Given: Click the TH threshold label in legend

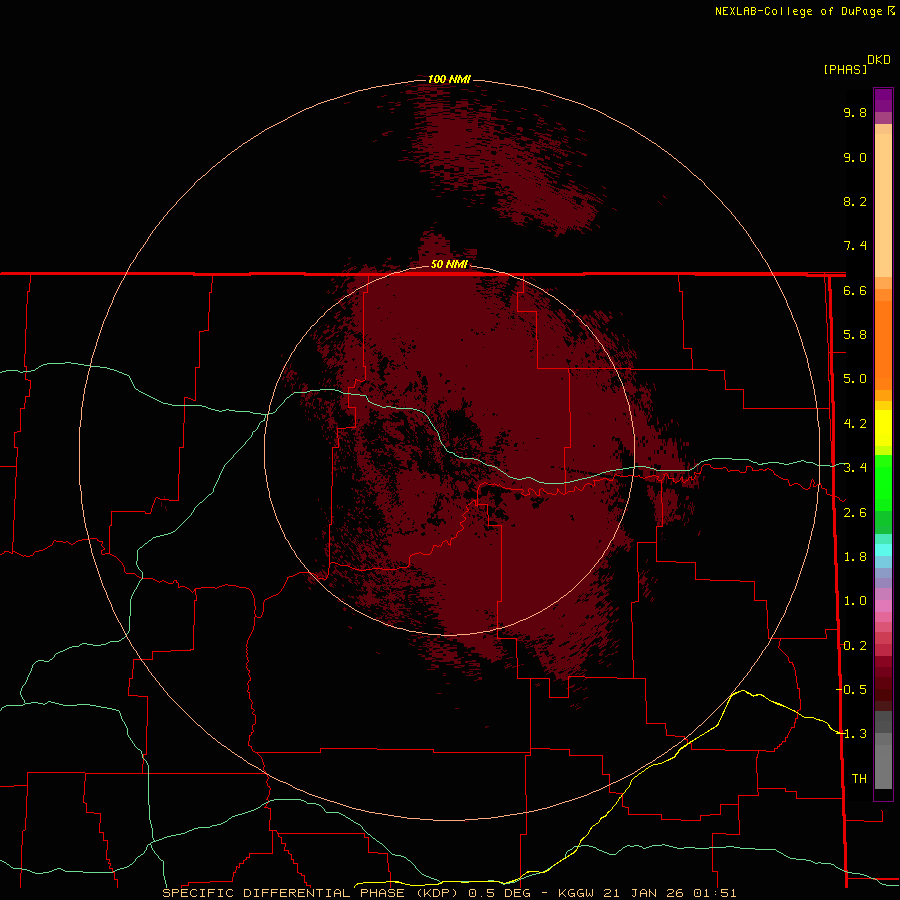Looking at the screenshot, I should coord(859,779).
